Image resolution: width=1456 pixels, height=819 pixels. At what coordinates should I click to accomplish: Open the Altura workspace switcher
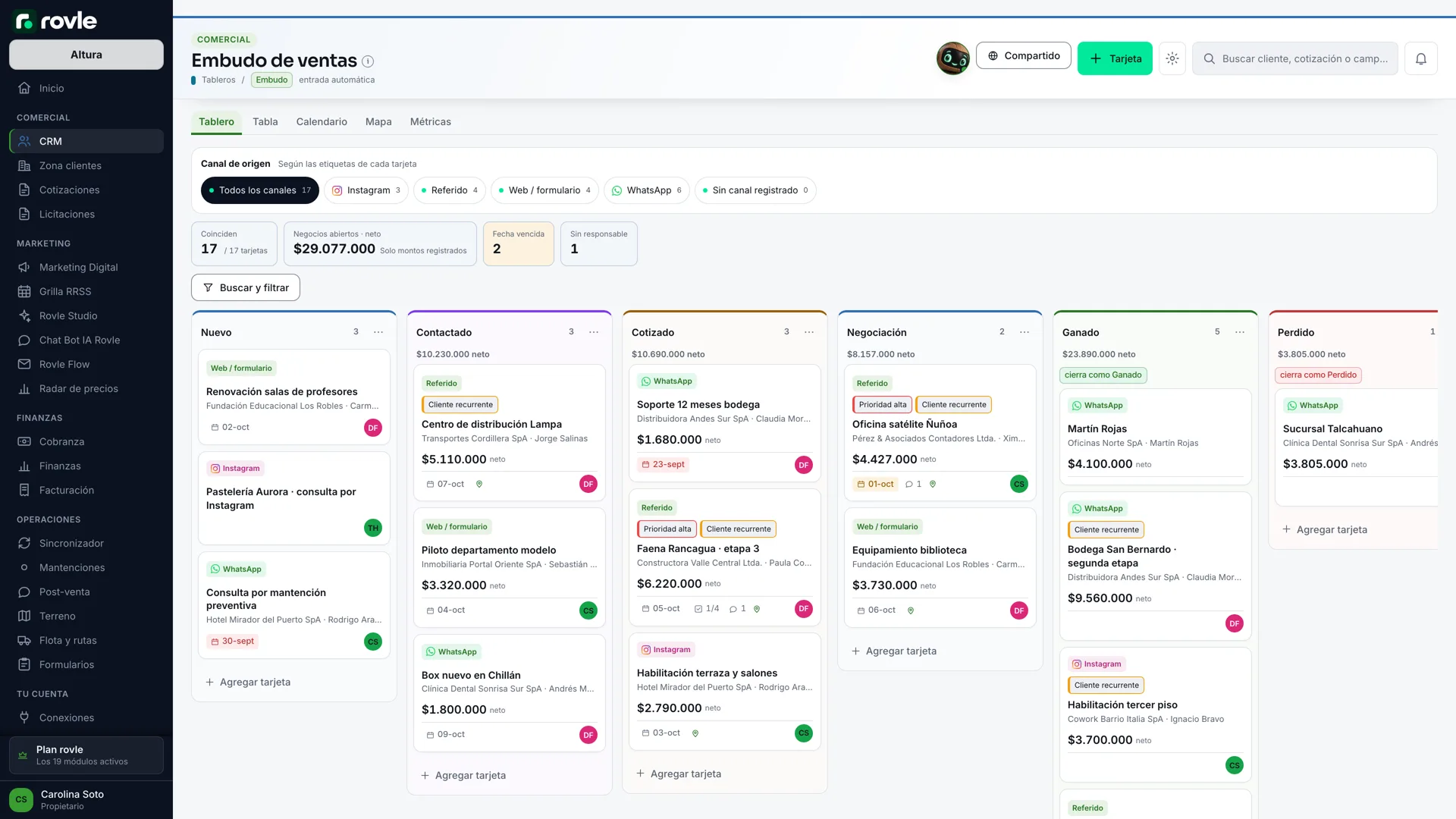[x=86, y=55]
